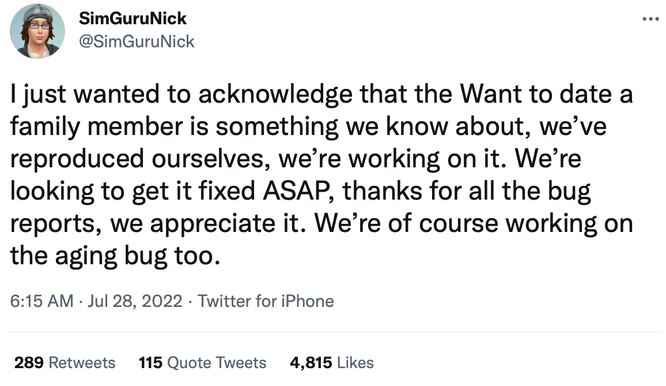The image size is (666, 386).
Task: Open the Twitter for iPhone source link
Action: point(266,301)
